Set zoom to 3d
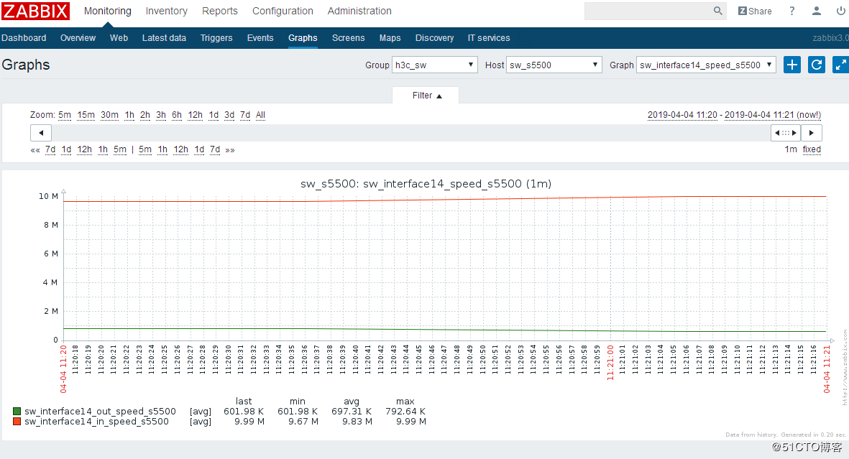The width and height of the screenshot is (849, 459). click(230, 115)
